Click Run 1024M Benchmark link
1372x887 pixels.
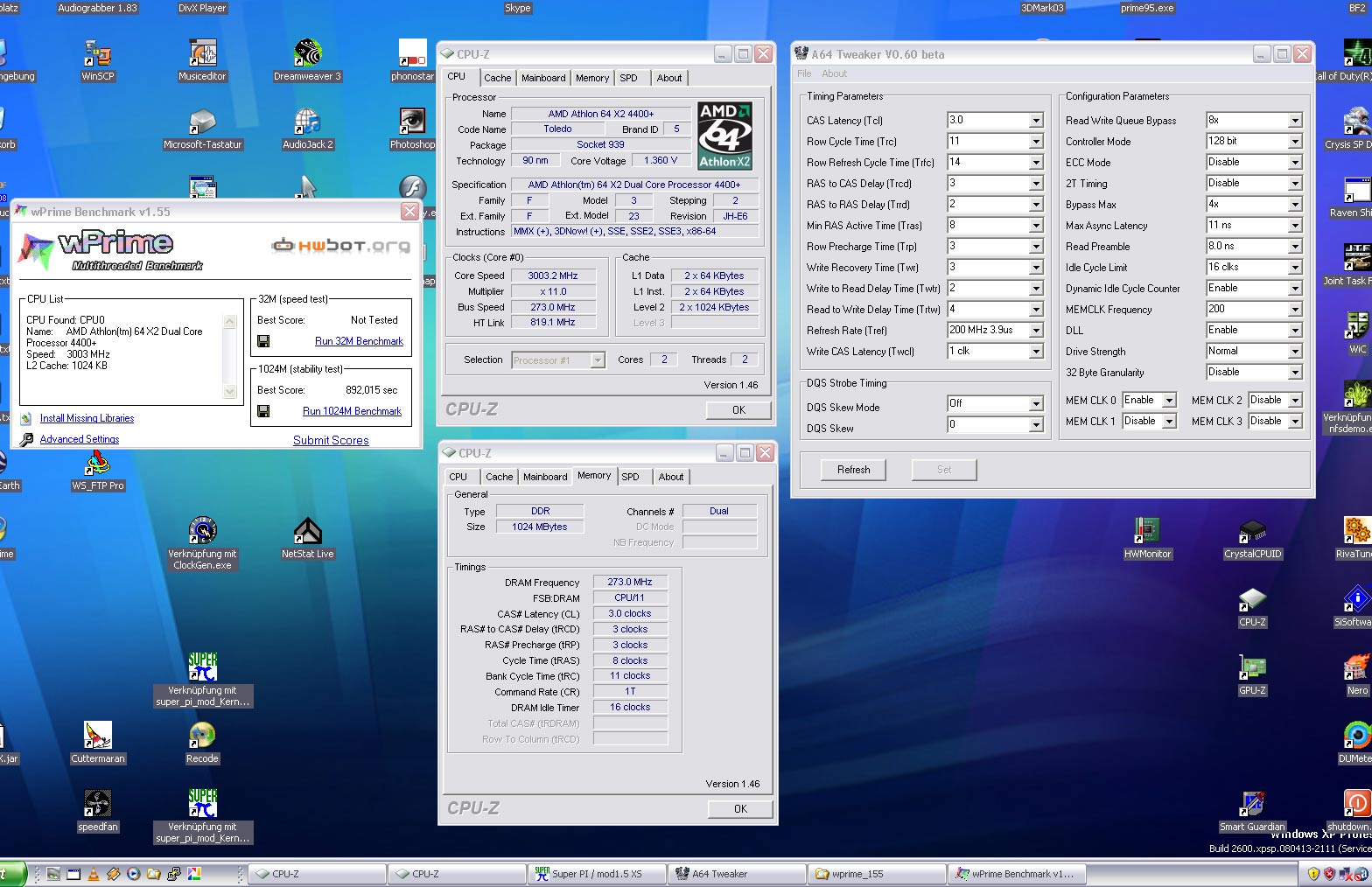coord(352,411)
